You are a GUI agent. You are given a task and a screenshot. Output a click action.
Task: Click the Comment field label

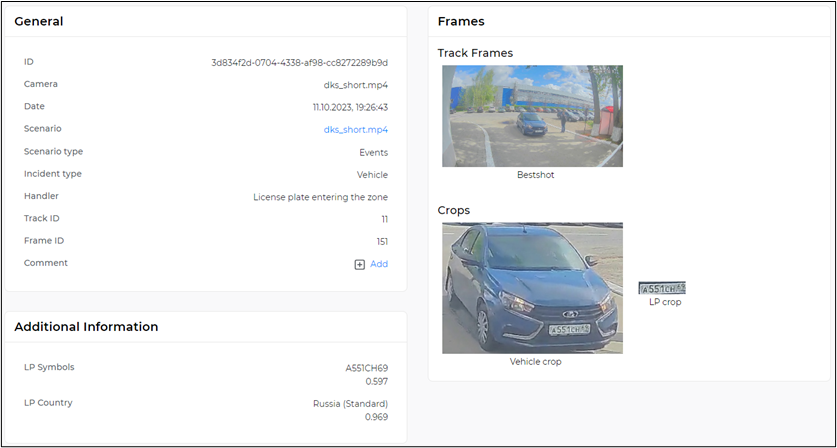point(46,263)
